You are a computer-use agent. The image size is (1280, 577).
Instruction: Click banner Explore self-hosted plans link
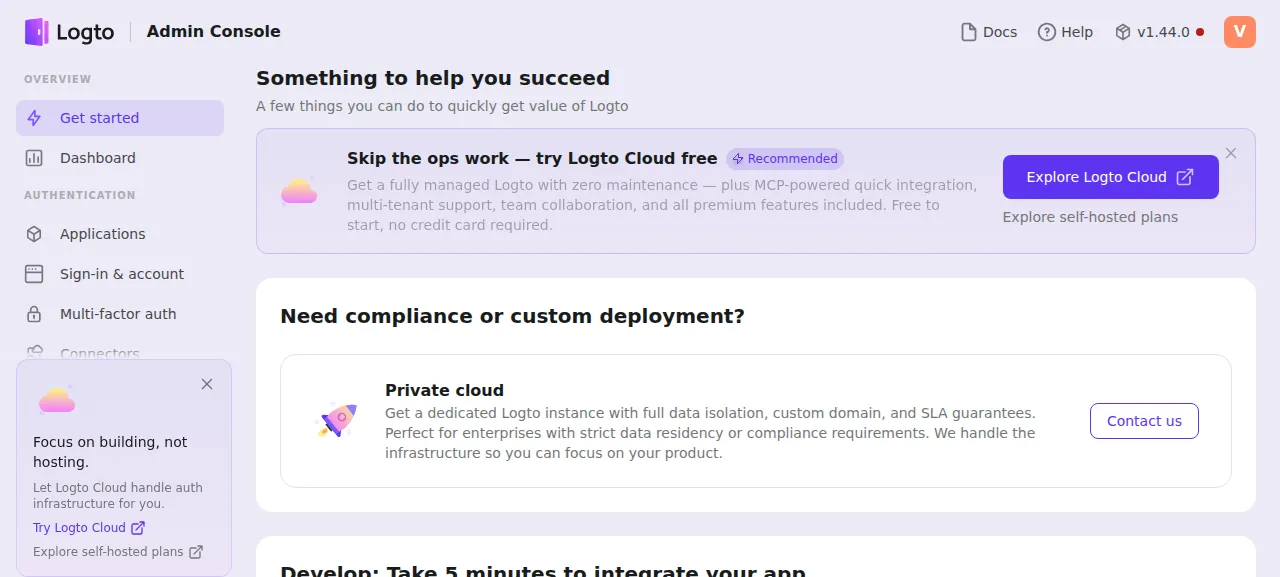1090,217
